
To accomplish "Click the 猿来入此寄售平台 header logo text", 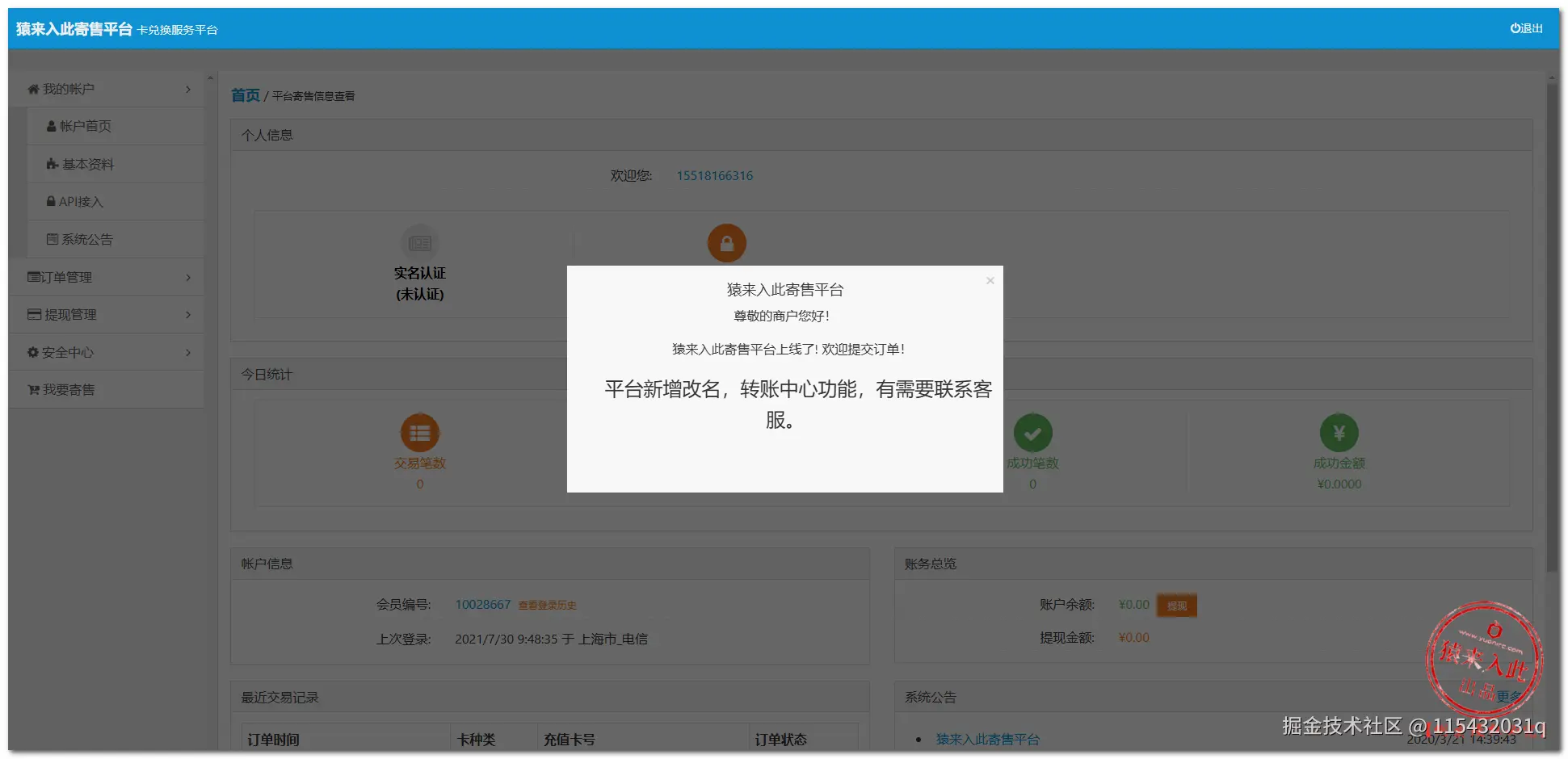I will point(74,29).
